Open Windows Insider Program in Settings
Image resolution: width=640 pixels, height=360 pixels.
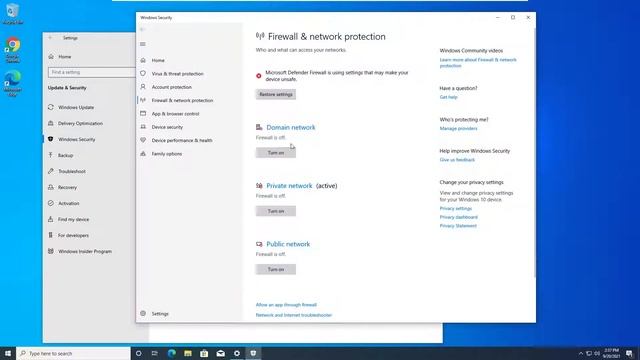point(85,251)
